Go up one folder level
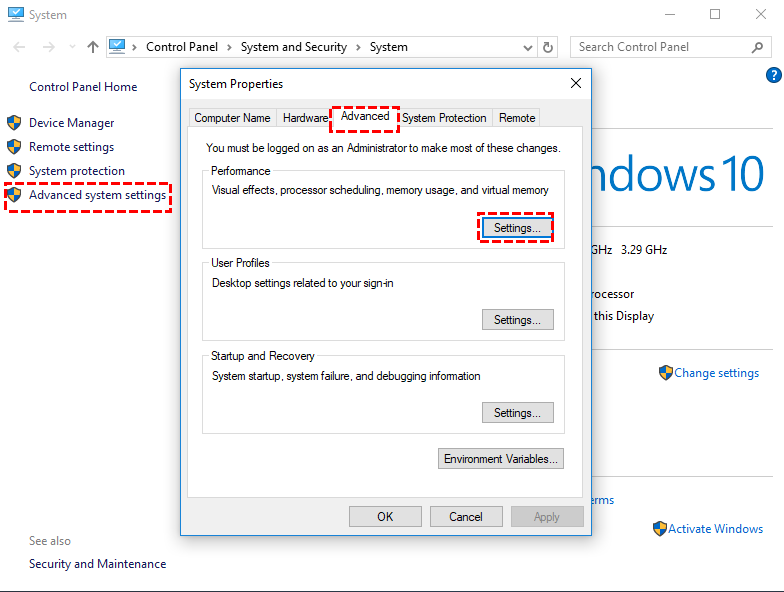Screen dimensions: 784x592 click(x=92, y=47)
